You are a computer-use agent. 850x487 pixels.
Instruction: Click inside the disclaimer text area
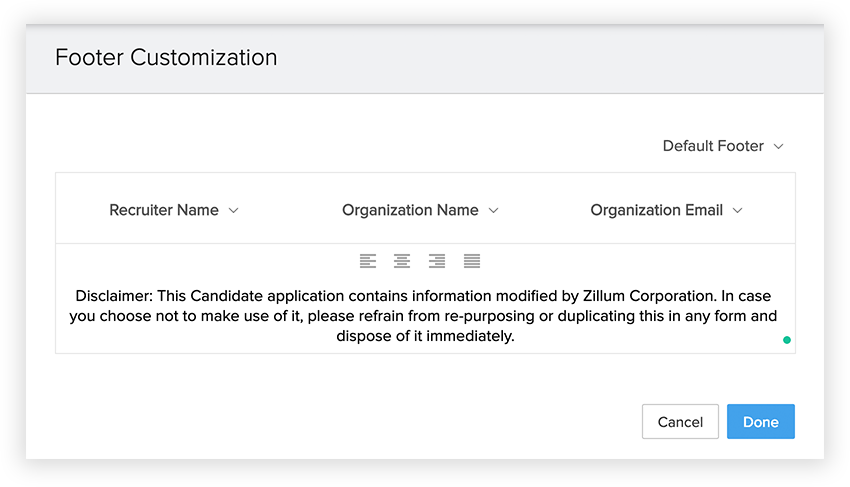(x=425, y=316)
